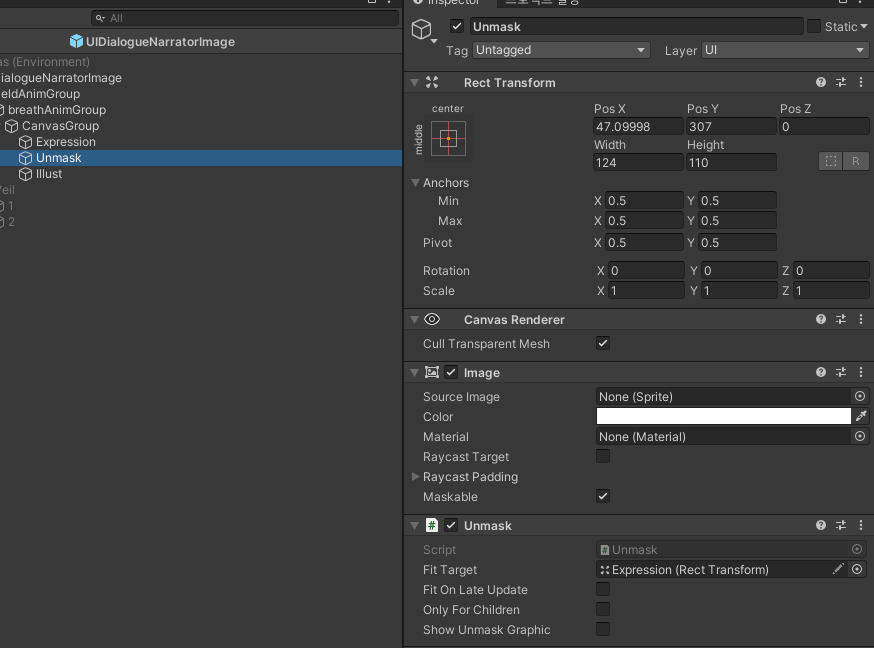
Task: Click the UIDialogueNarratorImage prefab header
Action: point(161,41)
